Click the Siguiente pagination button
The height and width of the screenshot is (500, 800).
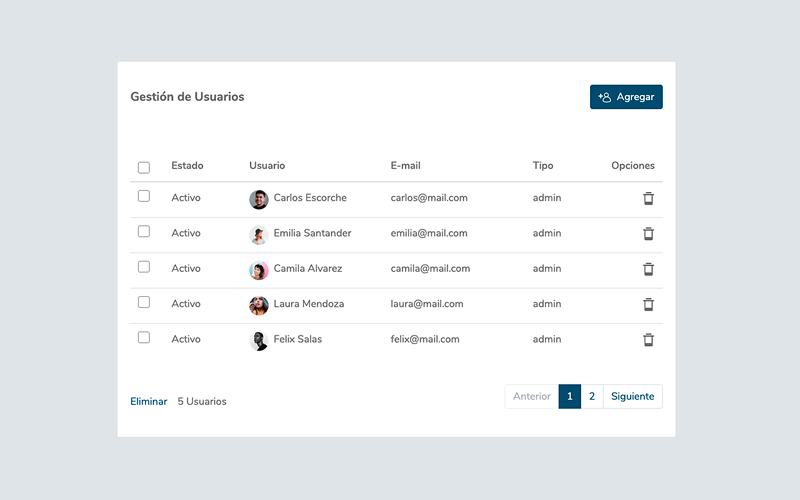632,397
